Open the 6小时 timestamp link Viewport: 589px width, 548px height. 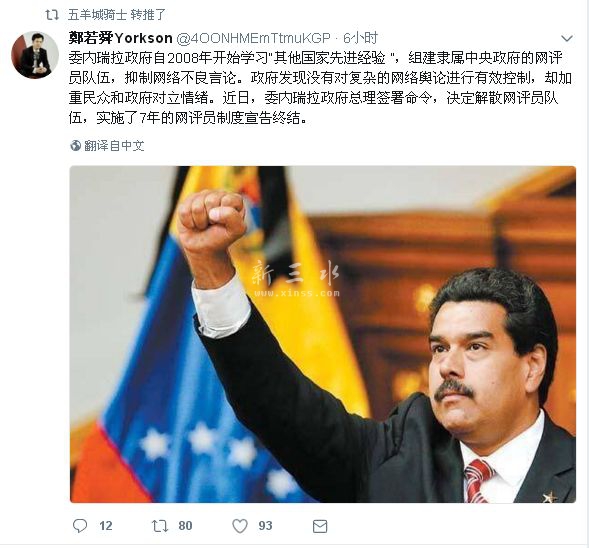360,38
